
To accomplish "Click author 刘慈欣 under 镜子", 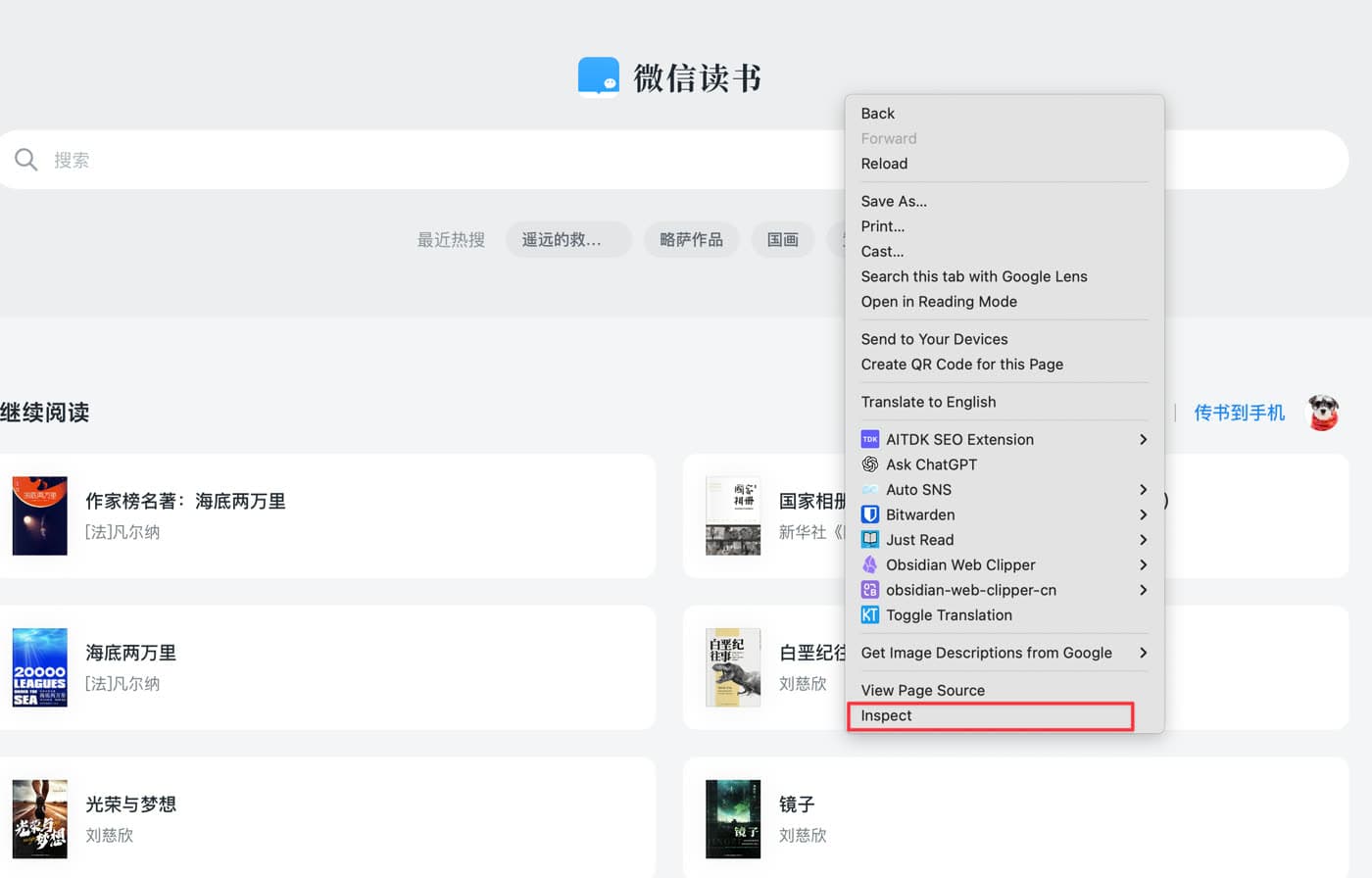I will (x=803, y=835).
